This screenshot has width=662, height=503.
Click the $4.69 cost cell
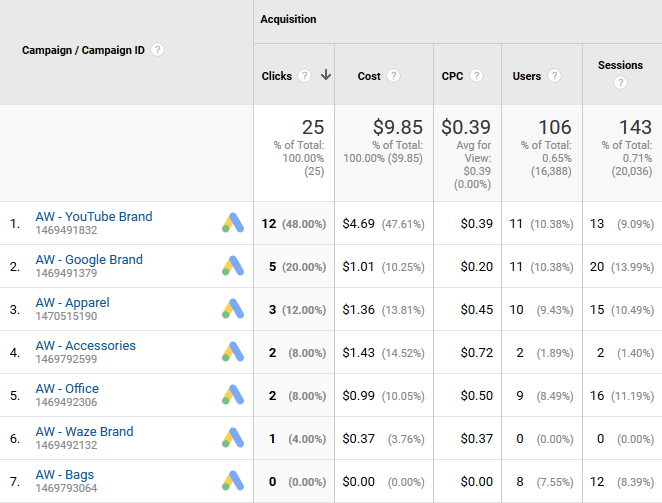tap(383, 223)
